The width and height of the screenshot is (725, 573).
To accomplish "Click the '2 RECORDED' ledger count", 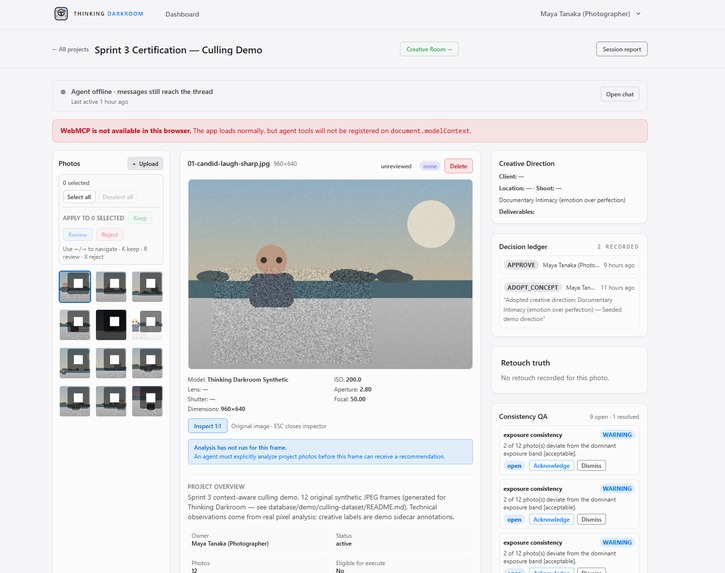I will 618,246.
